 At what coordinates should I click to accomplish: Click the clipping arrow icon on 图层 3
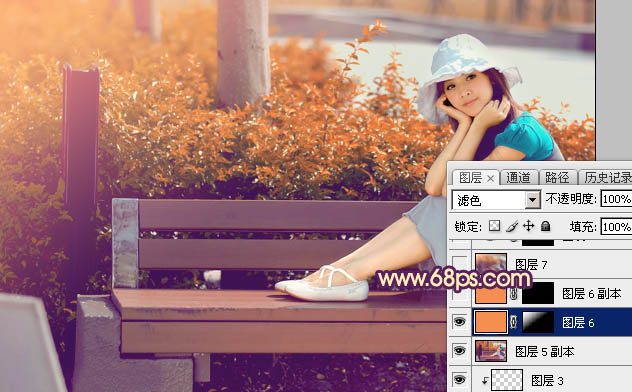485,380
